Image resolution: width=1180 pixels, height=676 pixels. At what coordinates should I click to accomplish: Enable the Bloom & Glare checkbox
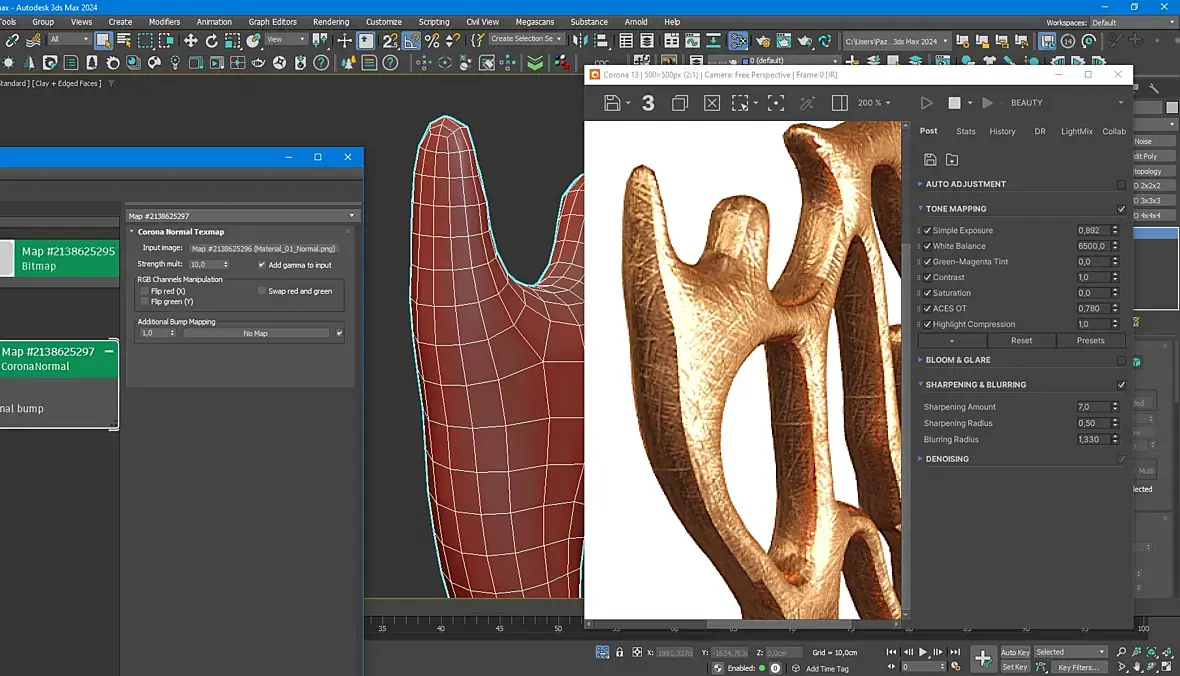point(1121,360)
